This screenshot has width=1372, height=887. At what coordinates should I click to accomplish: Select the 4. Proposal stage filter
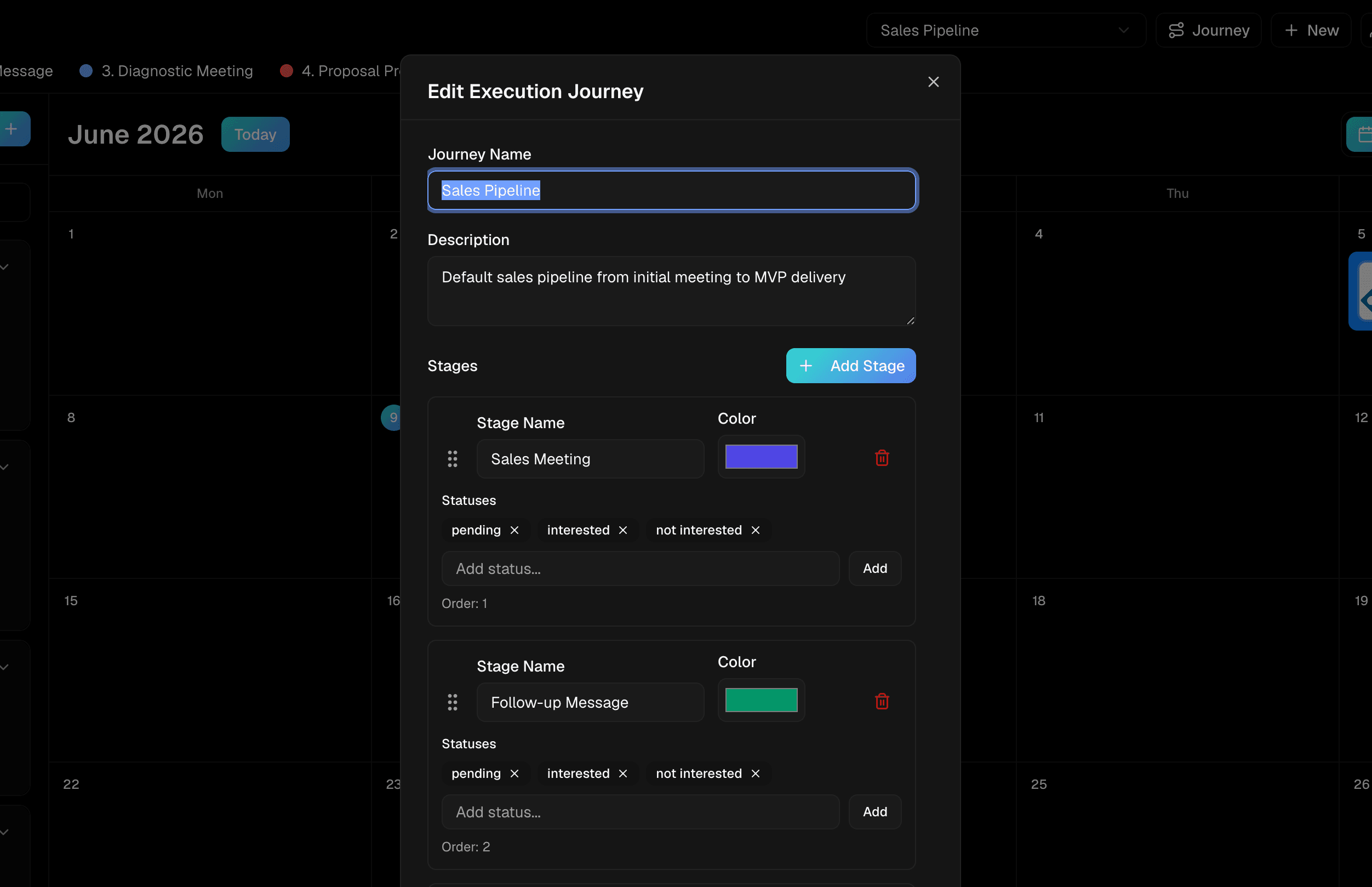[x=341, y=71]
